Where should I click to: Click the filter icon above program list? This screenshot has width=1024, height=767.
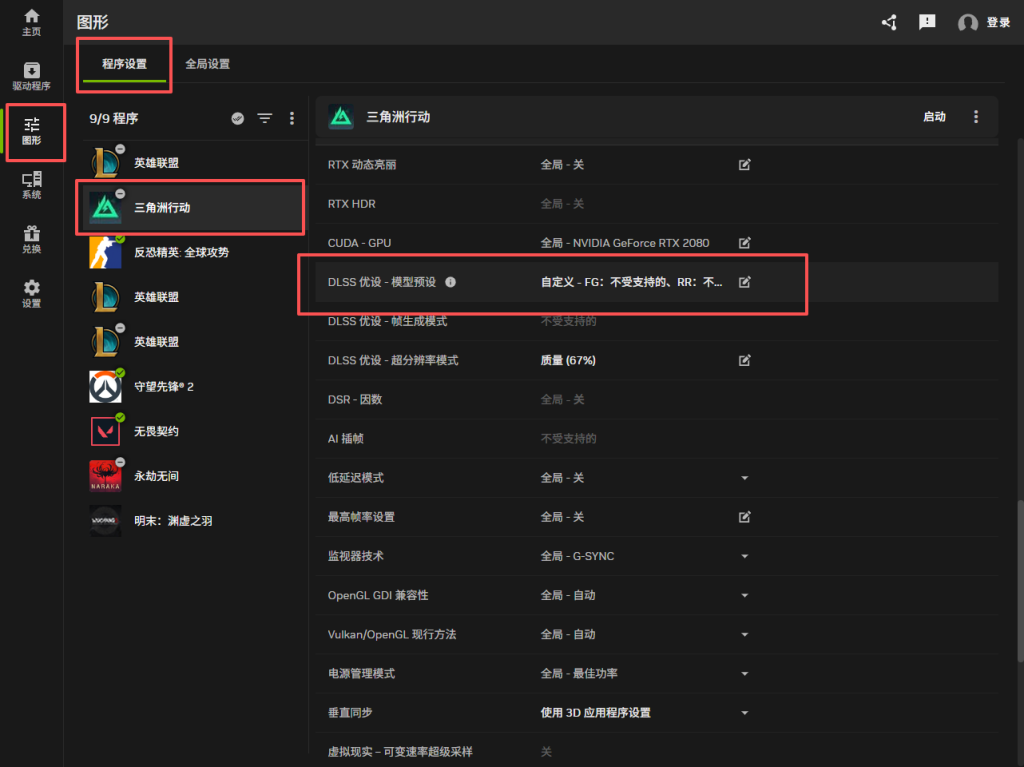(264, 118)
